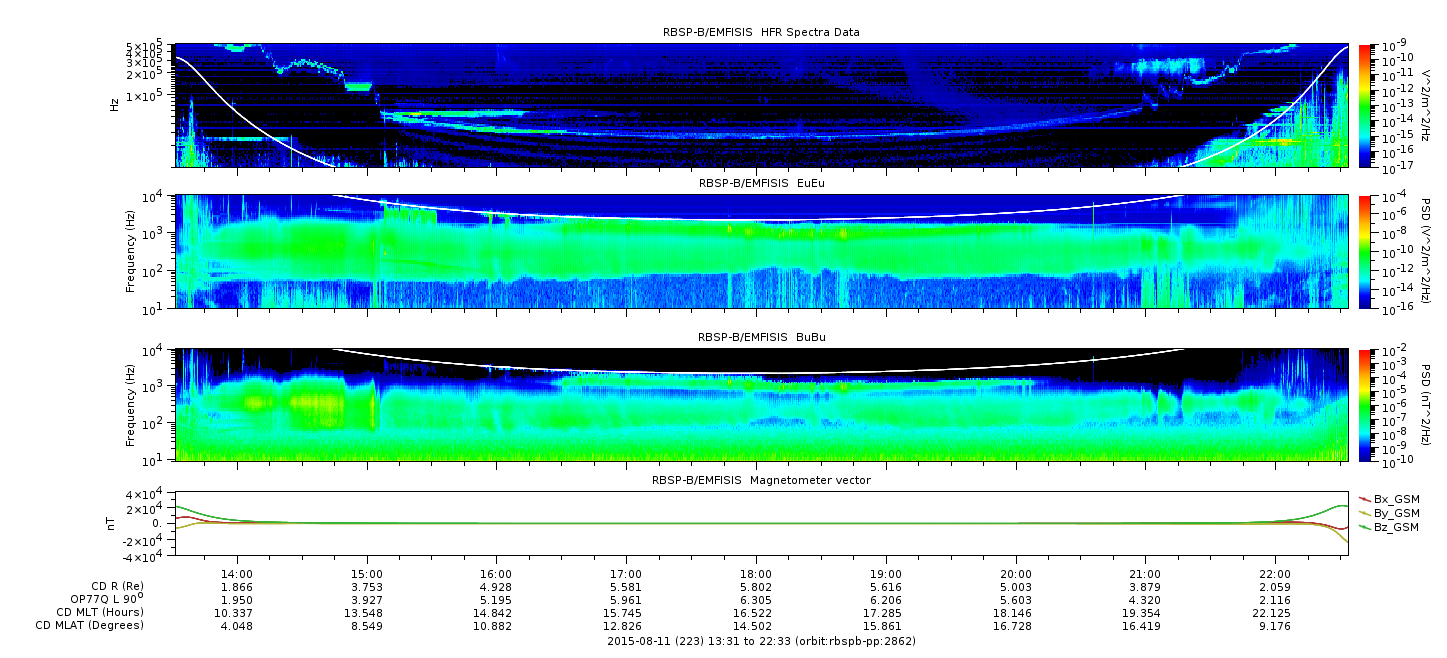The image size is (1447, 658).
Task: Click the CD MLAT (Degrees) row label
Action: (94, 625)
